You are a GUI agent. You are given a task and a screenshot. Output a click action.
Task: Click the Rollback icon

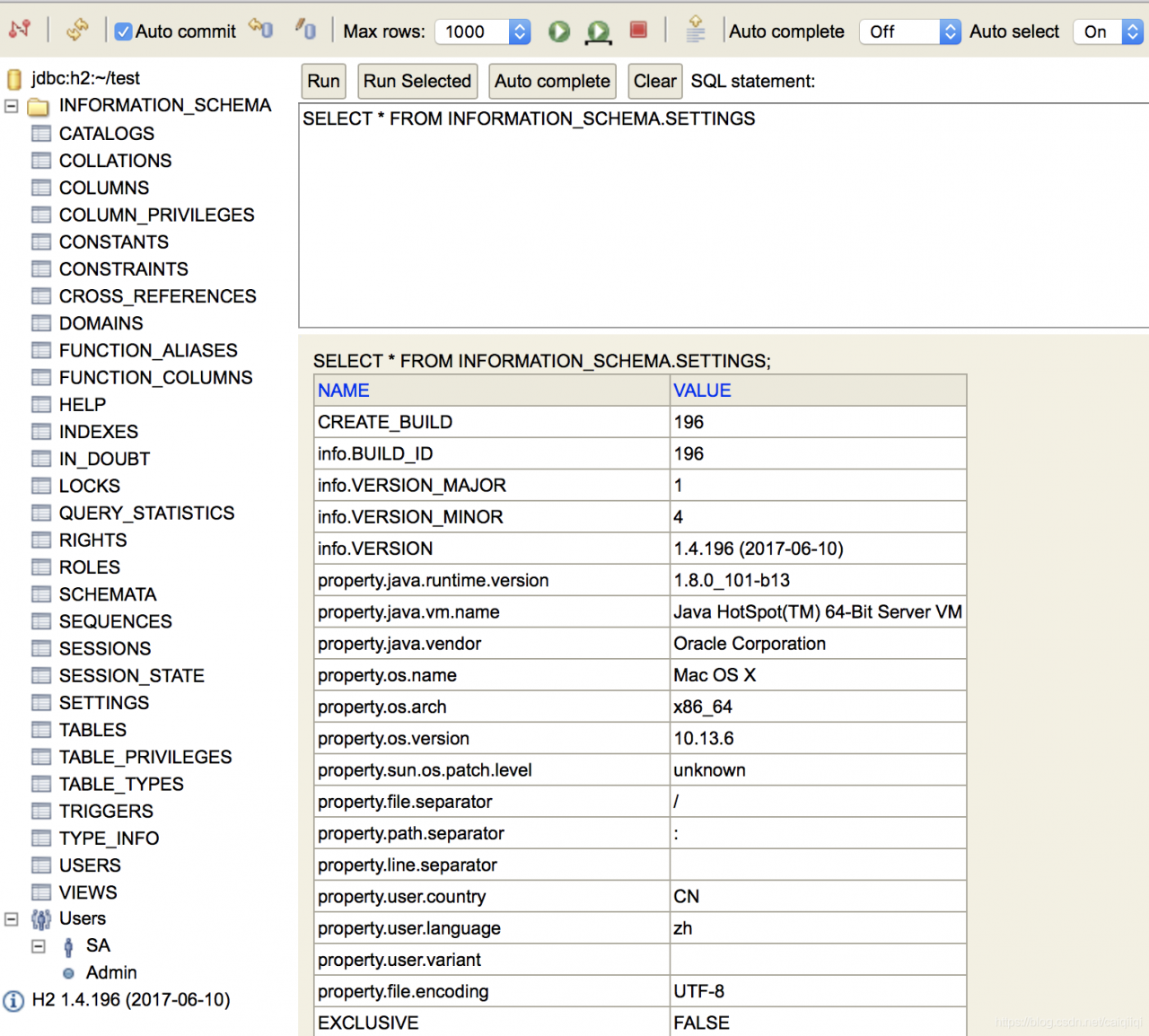[260, 30]
